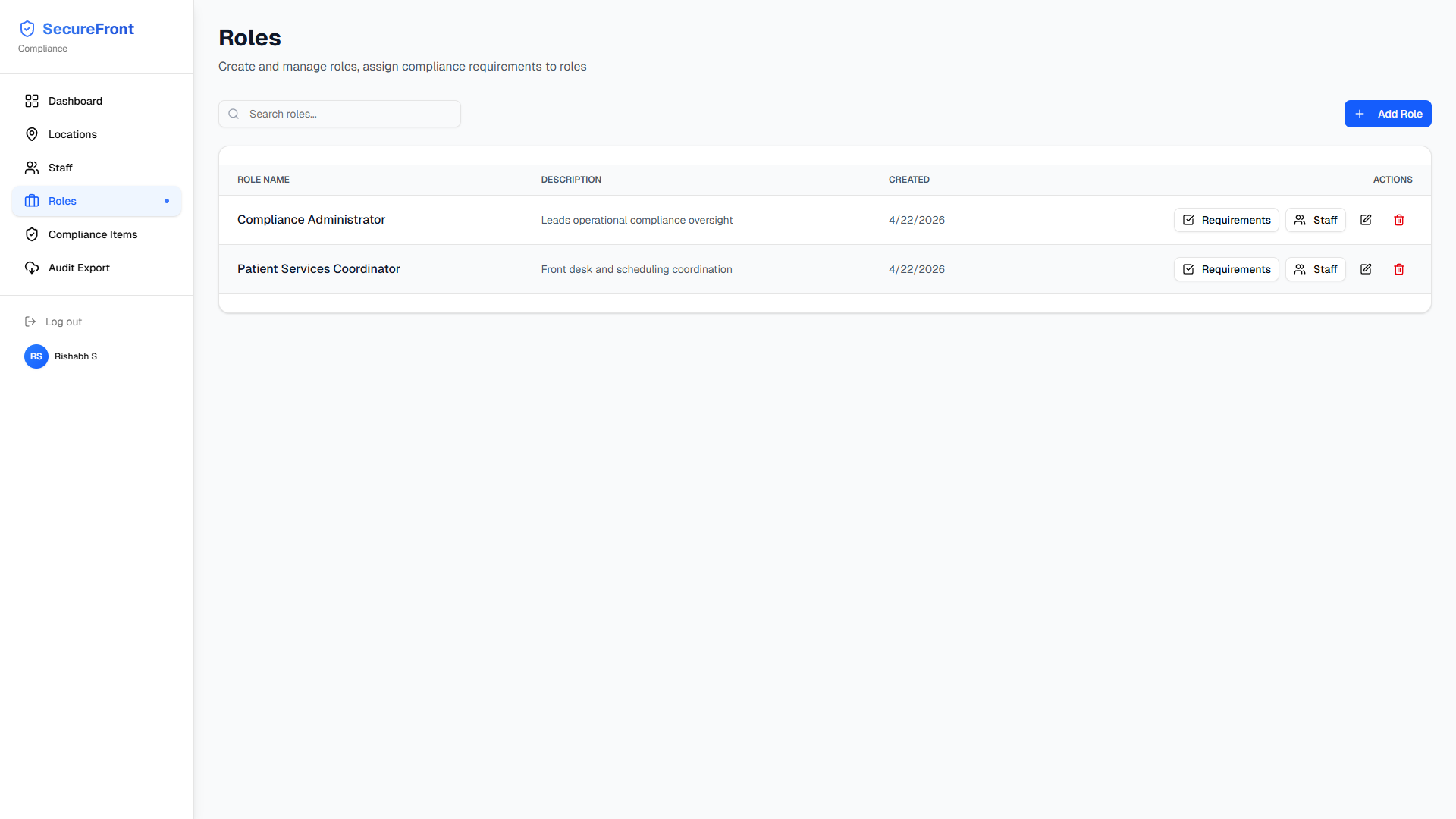This screenshot has width=1456, height=819.
Task: Select the Staff people icon in sidebar
Action: (31, 168)
